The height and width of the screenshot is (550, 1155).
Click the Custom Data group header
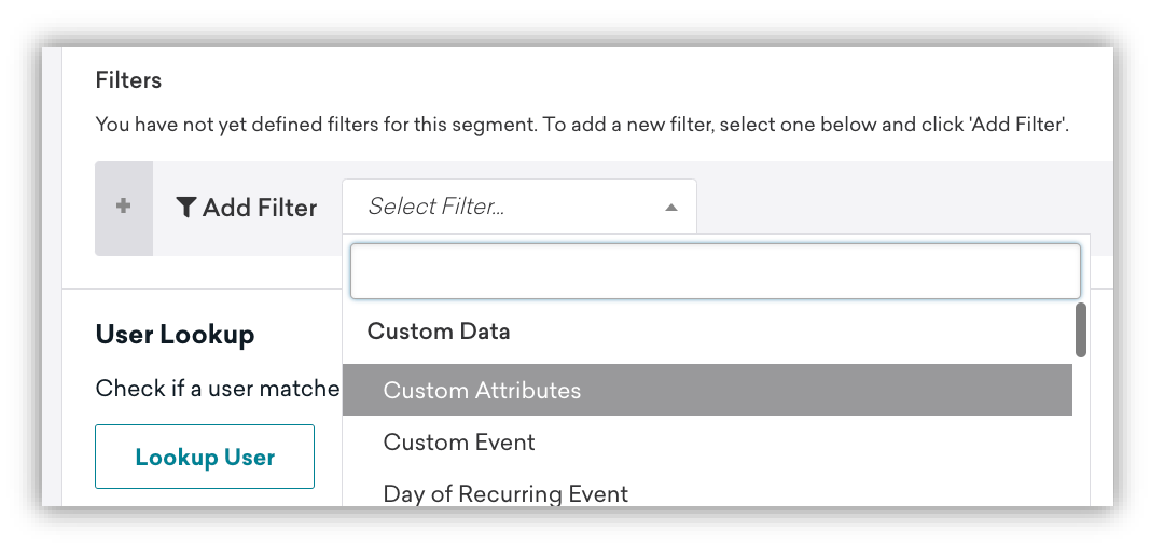tap(439, 331)
